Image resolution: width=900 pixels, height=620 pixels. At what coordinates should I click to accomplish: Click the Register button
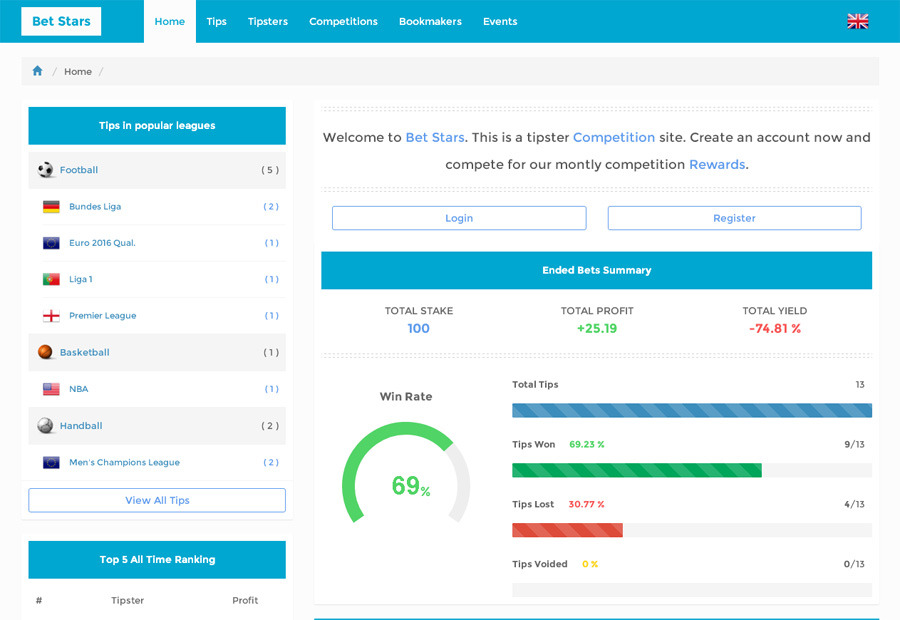point(734,218)
